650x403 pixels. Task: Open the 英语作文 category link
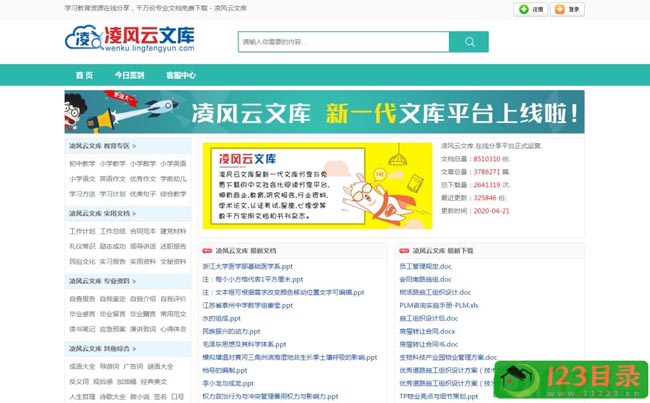pos(112,179)
